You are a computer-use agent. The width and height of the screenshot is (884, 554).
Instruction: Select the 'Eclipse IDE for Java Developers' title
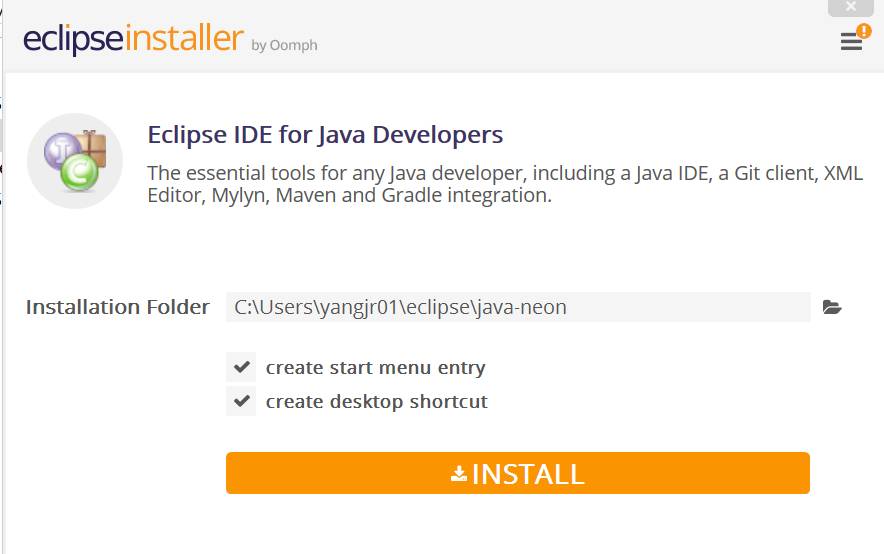325,134
